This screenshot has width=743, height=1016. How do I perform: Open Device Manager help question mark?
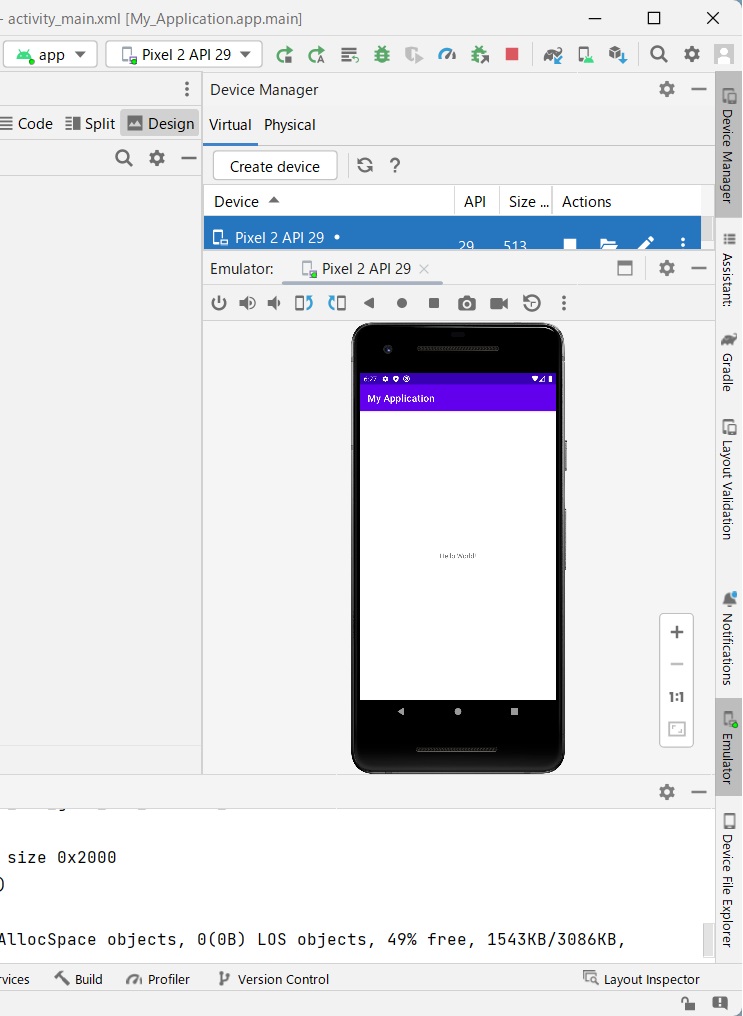pos(394,166)
